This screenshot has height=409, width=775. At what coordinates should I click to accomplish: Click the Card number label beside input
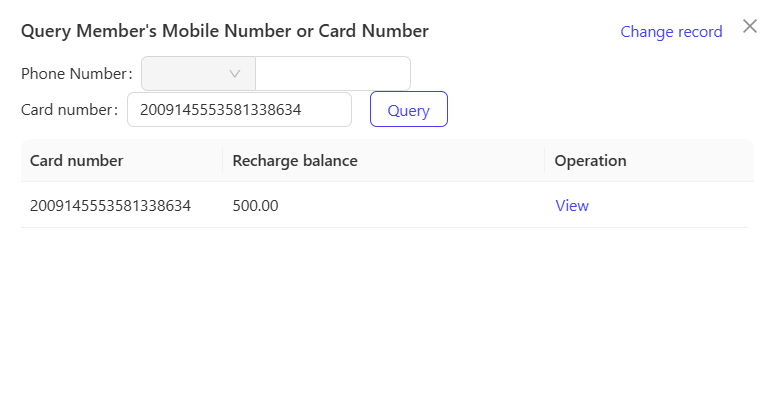point(70,109)
